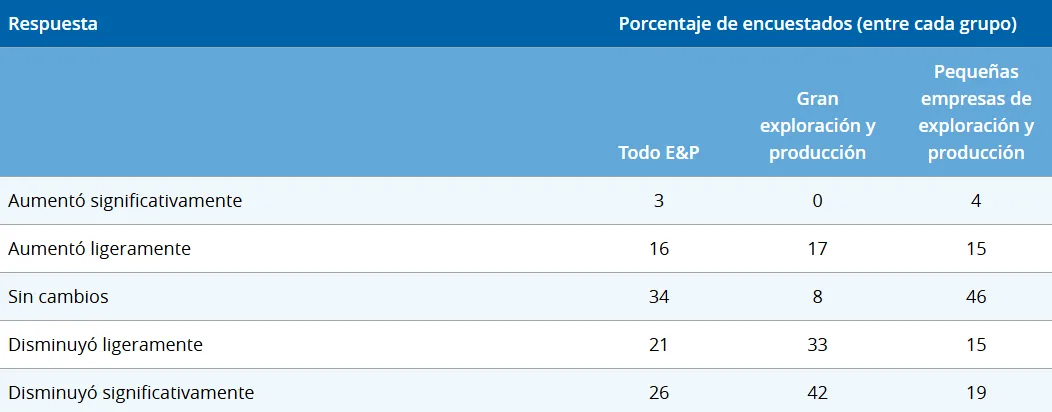Select Pequeñas empresas value 46 for "Sin cambios"
Viewport: 1052px width, 412px height.
click(x=976, y=297)
